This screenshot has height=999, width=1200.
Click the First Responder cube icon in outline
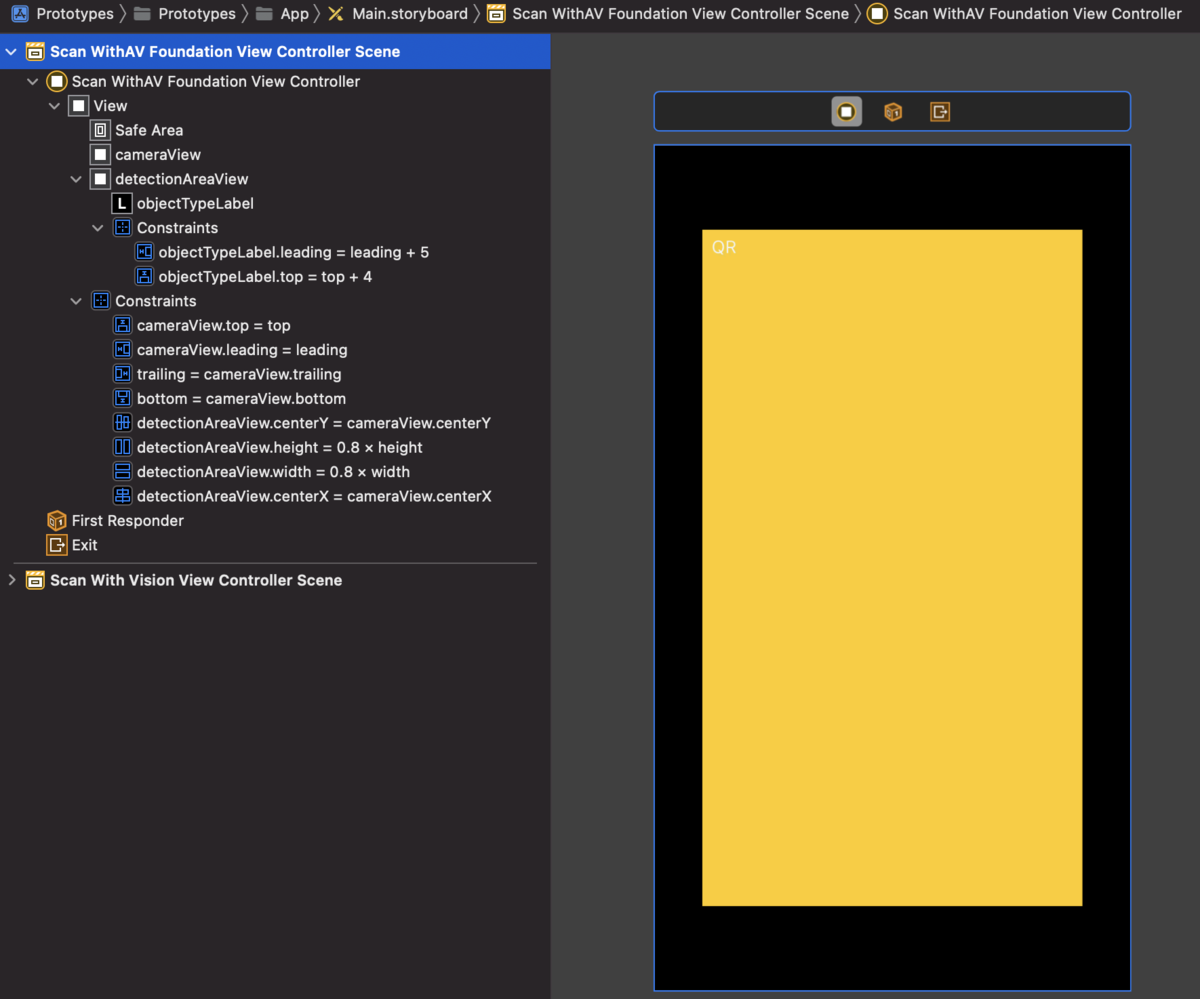[x=57, y=521]
